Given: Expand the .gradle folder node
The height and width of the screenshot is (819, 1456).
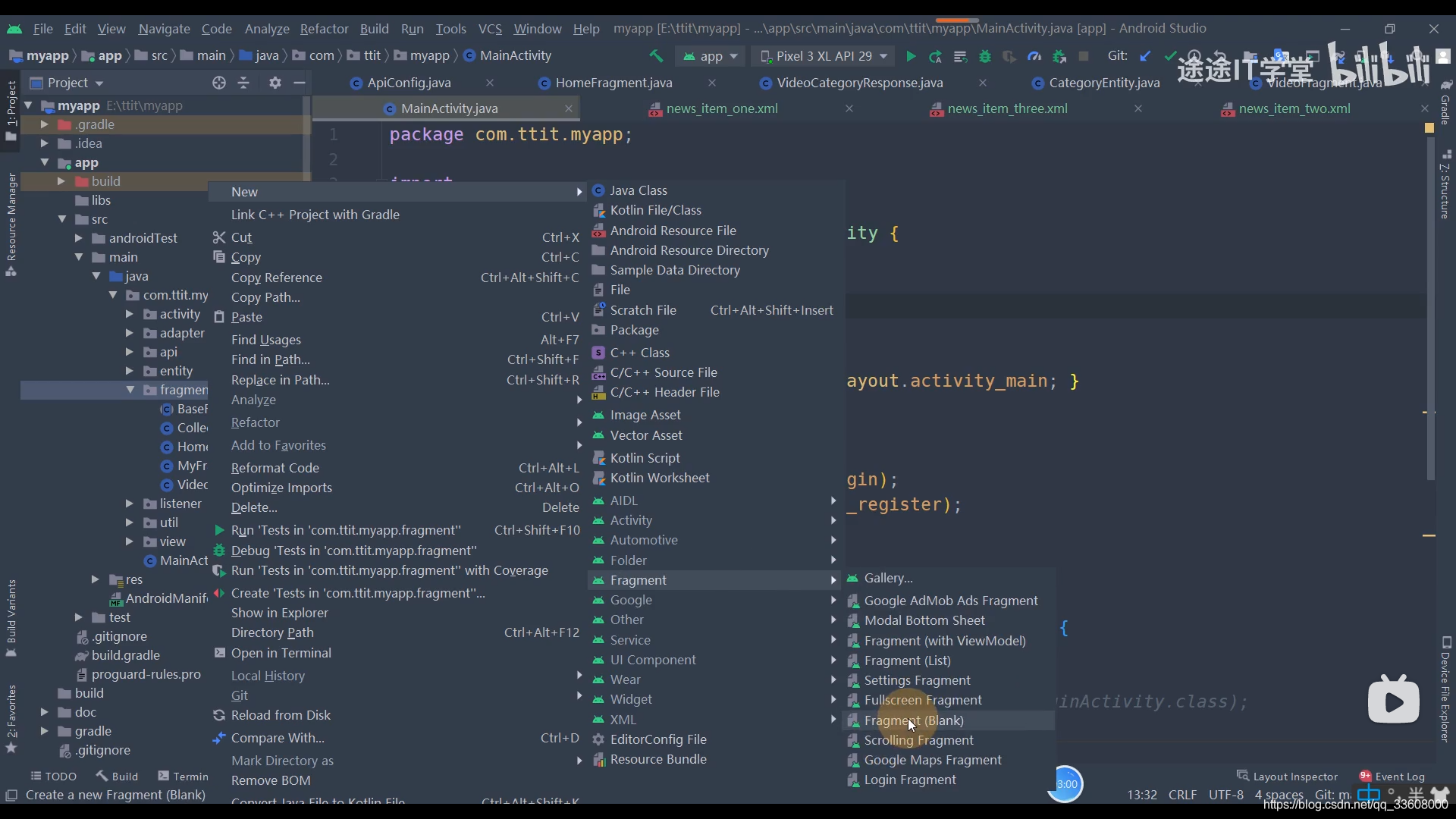Looking at the screenshot, I should 44,124.
